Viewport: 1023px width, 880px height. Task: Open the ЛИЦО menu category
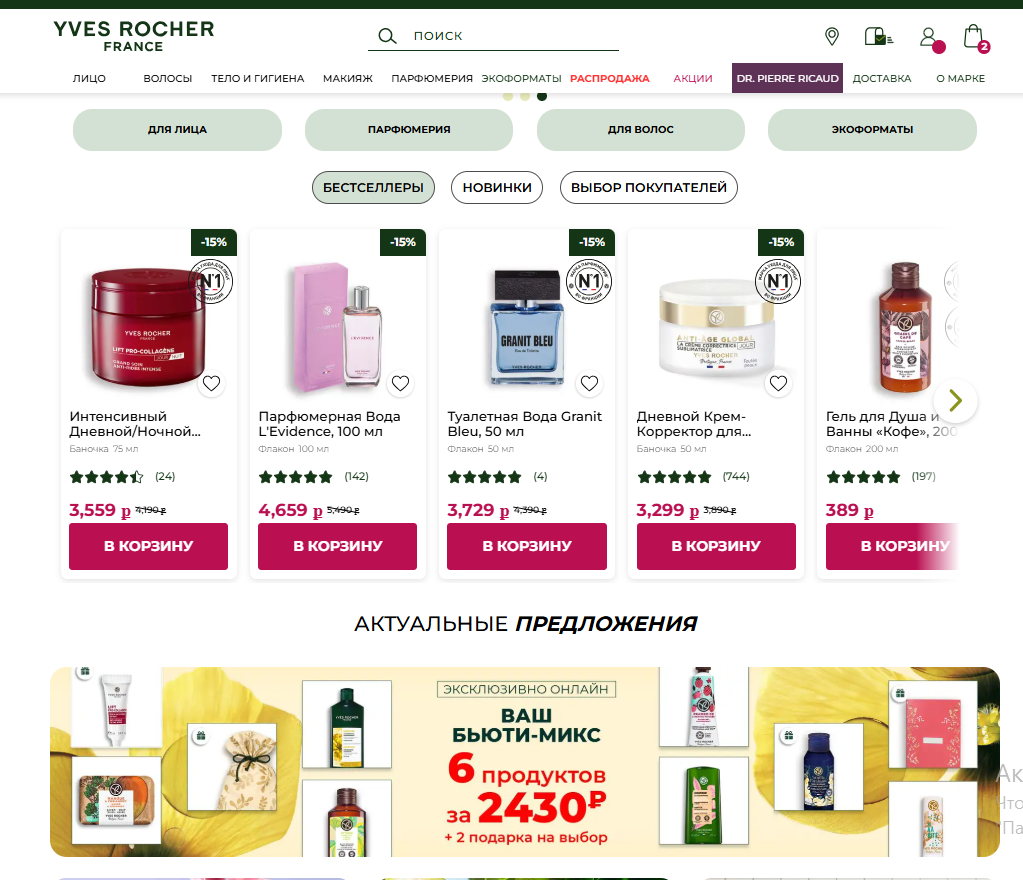tap(89, 78)
